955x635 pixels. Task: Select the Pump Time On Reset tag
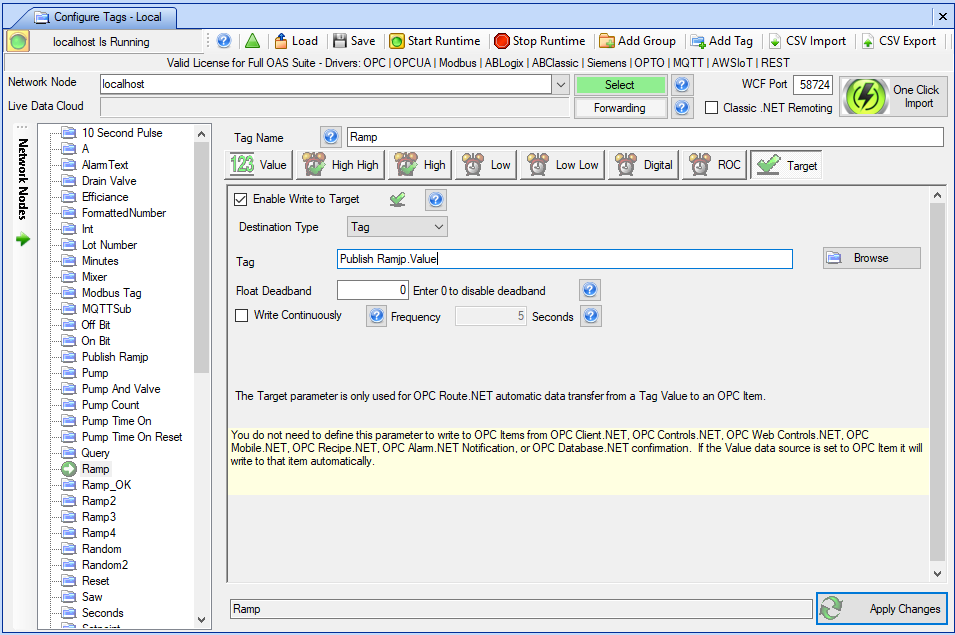132,437
